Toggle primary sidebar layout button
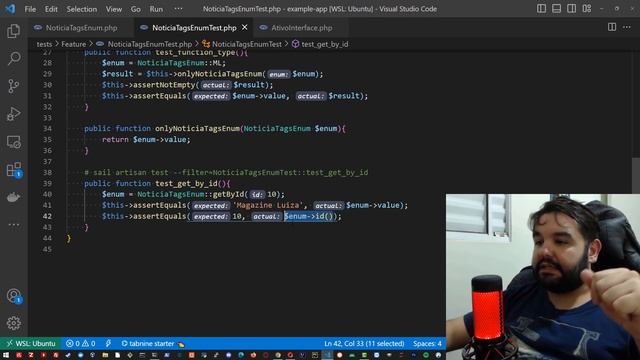640x360 pixels. click(x=541, y=9)
